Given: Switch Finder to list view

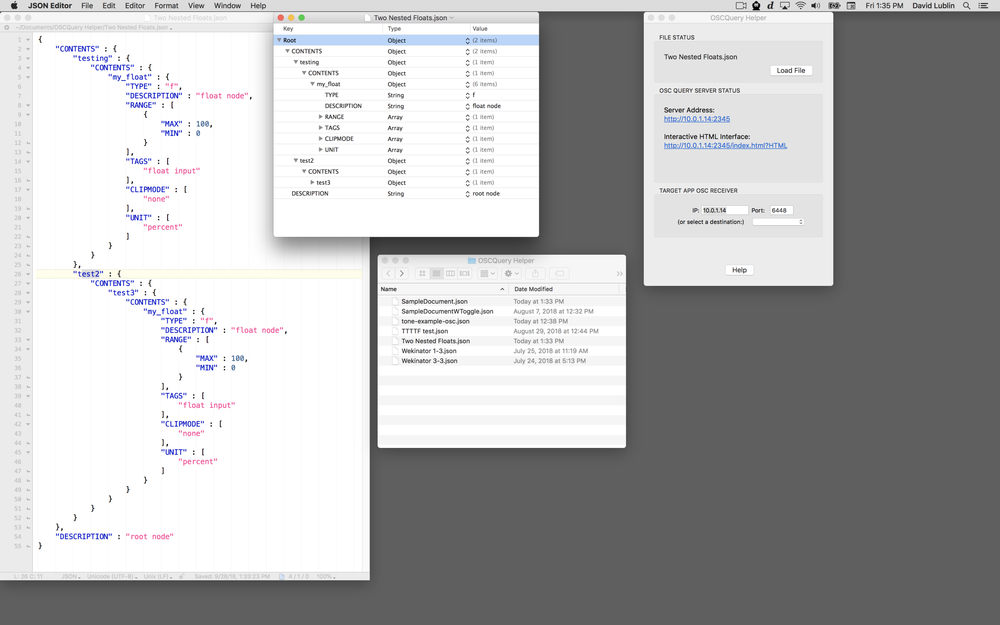Looking at the screenshot, I should (436, 274).
